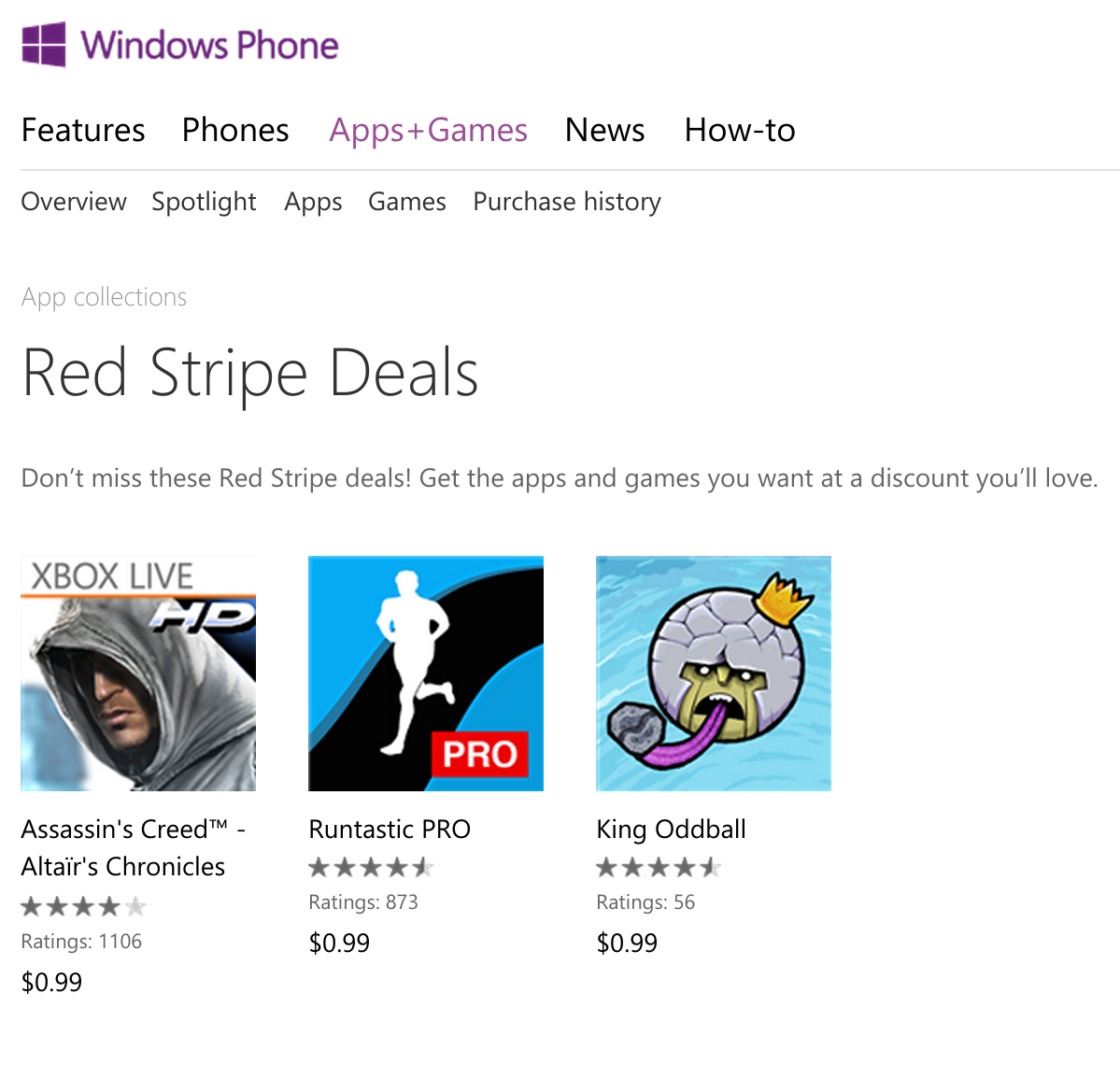
Task: Open the King Oddball app thumbnail
Action: point(713,674)
